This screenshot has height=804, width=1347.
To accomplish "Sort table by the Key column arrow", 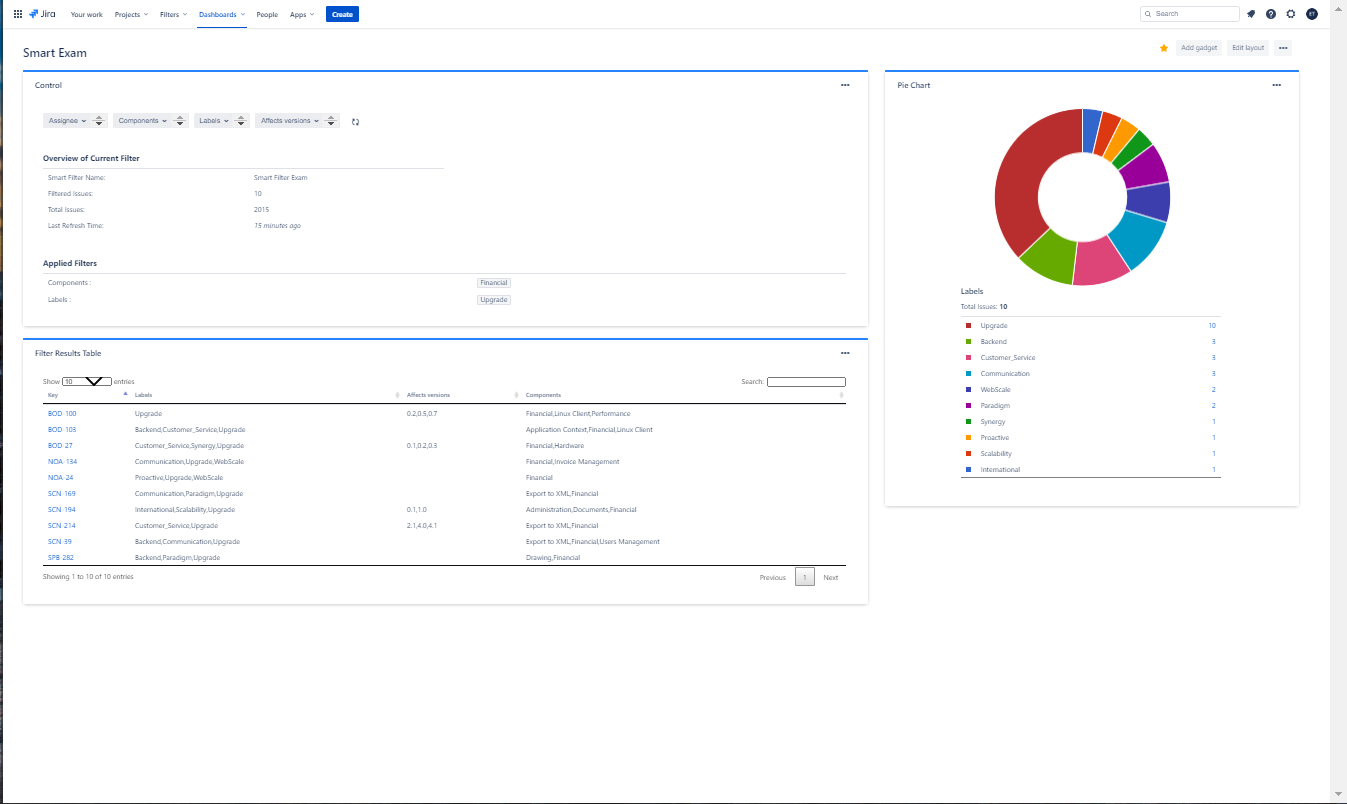I will [125, 394].
